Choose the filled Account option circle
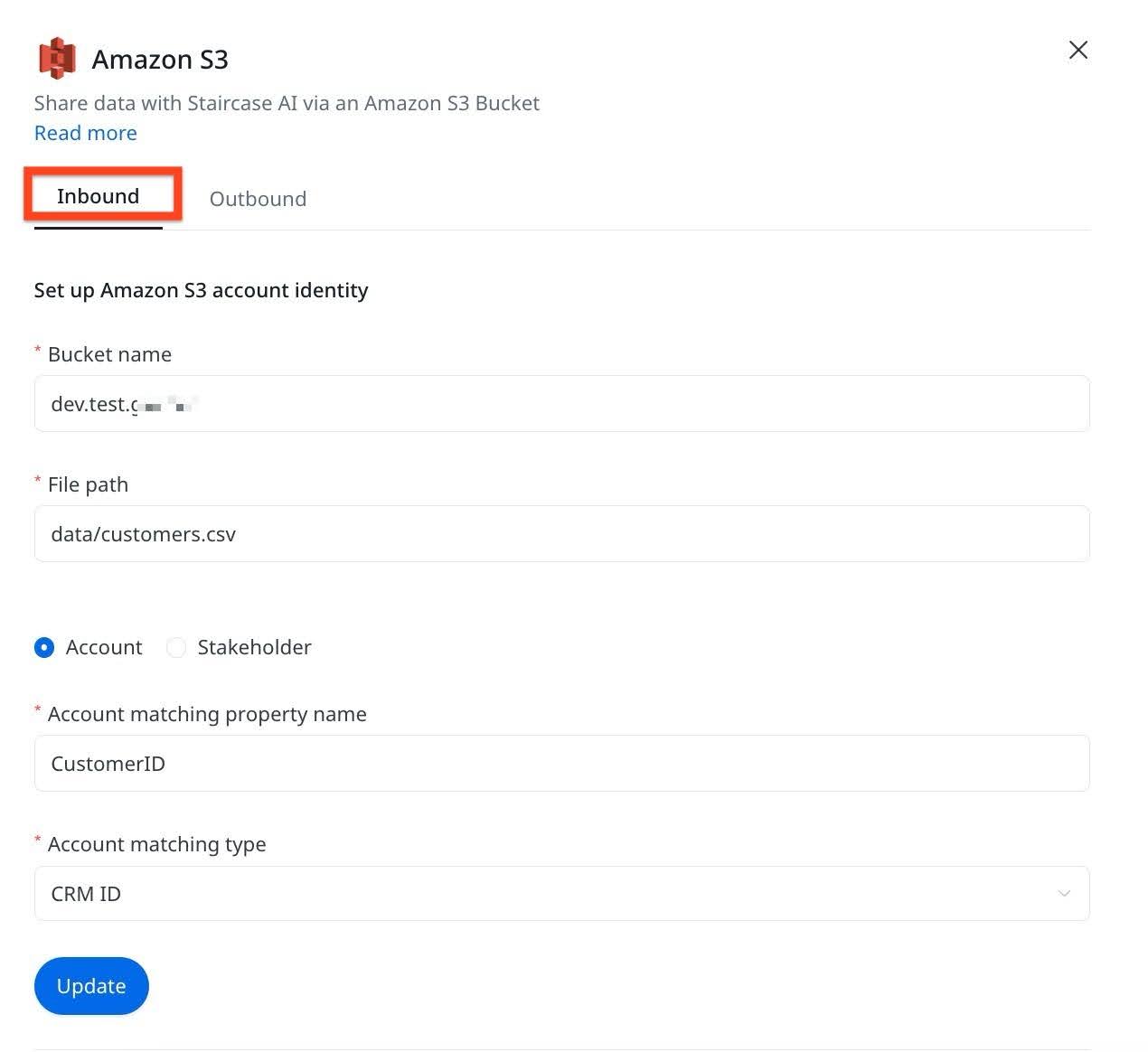Image resolution: width=1148 pixels, height=1052 pixels. 44,647
